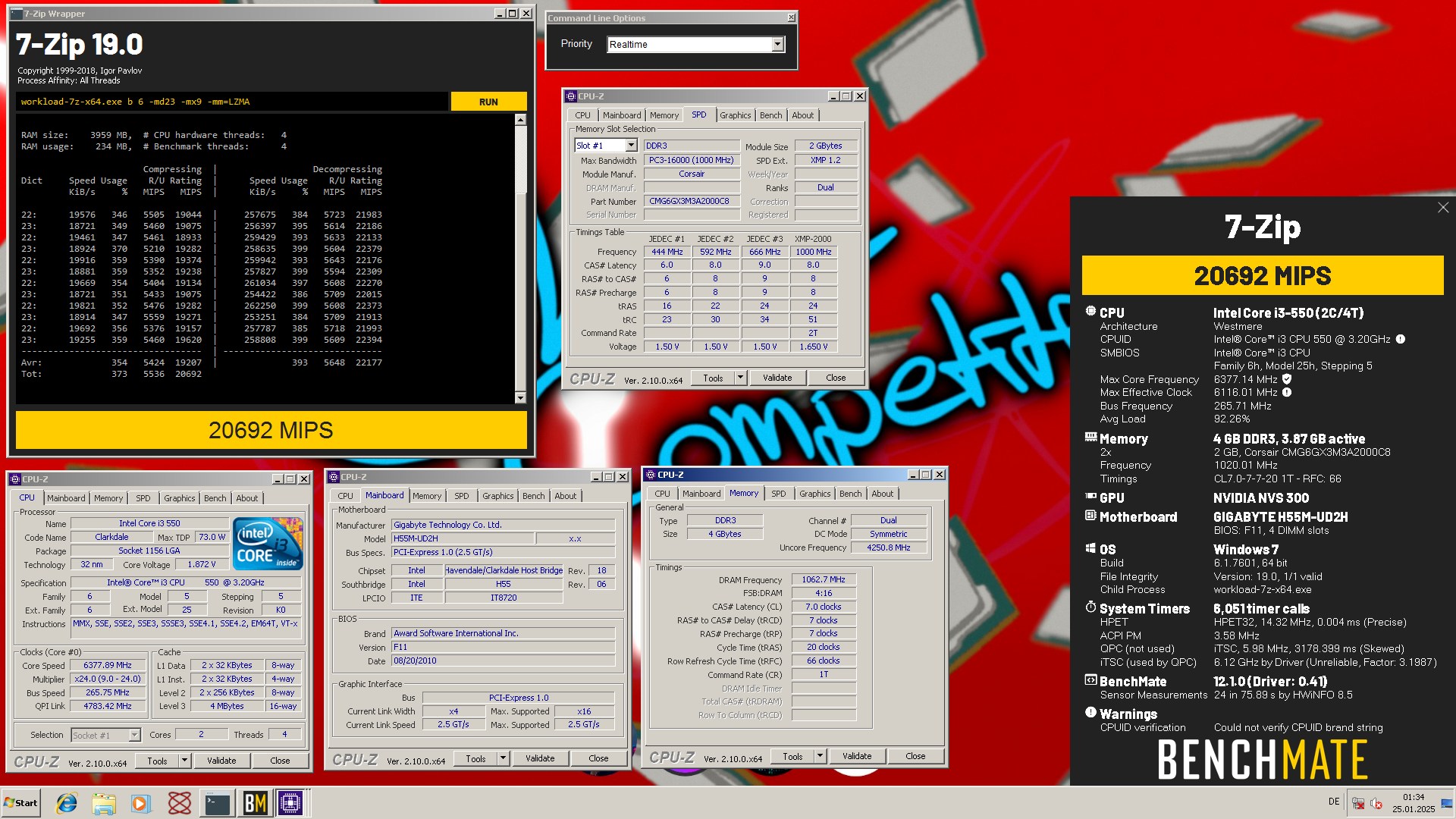Click the Core Speed 6377.89 MHz value
The height and width of the screenshot is (819, 1456).
pyautogui.click(x=108, y=665)
